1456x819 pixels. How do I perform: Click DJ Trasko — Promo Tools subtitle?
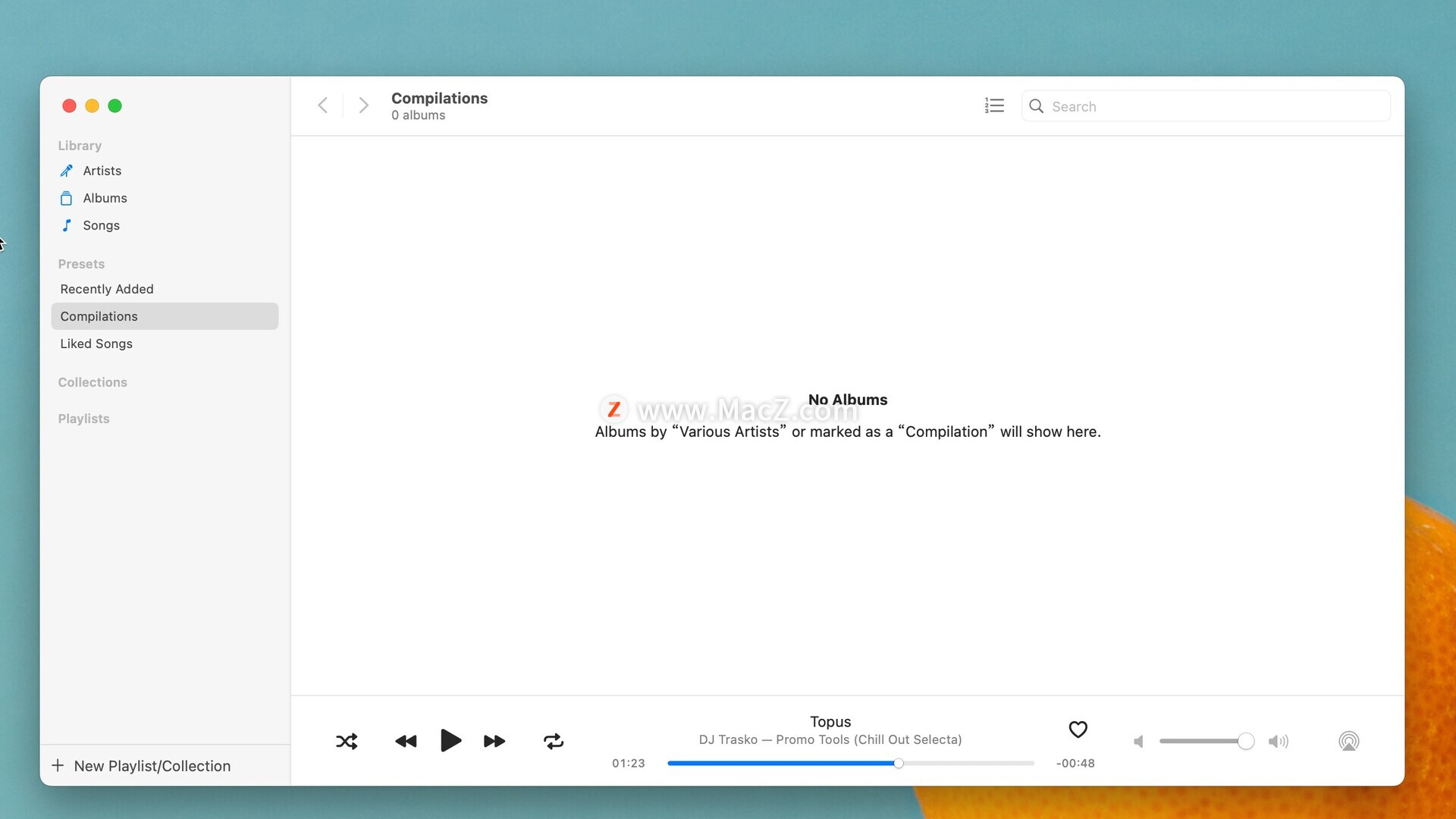[830, 739]
